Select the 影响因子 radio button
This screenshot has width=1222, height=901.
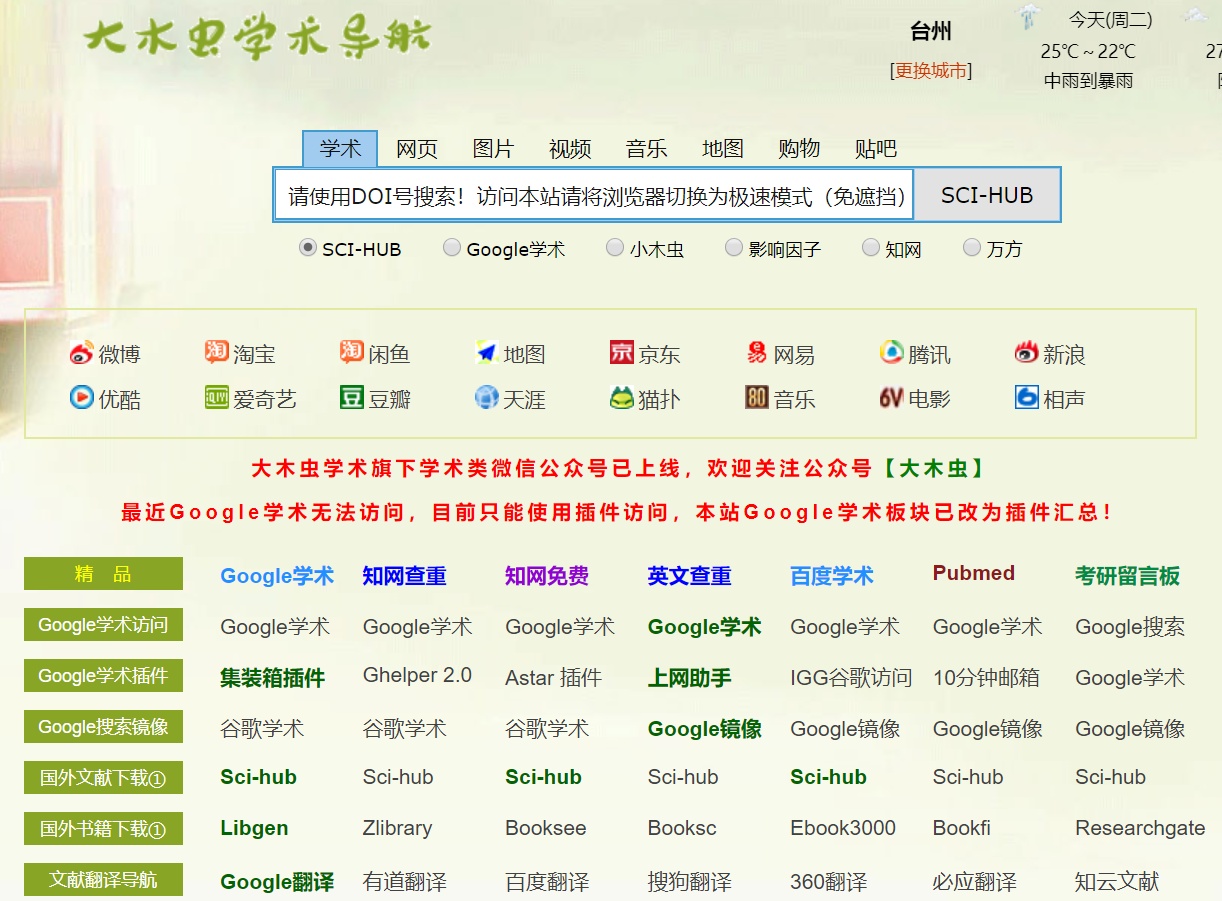[734, 248]
